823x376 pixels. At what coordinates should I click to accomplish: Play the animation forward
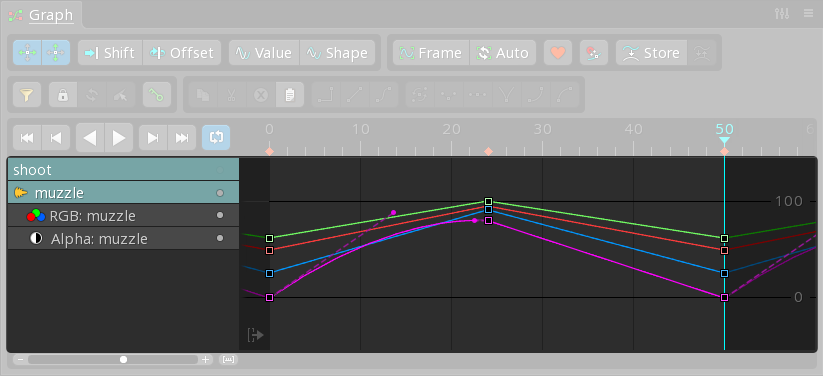pos(119,138)
